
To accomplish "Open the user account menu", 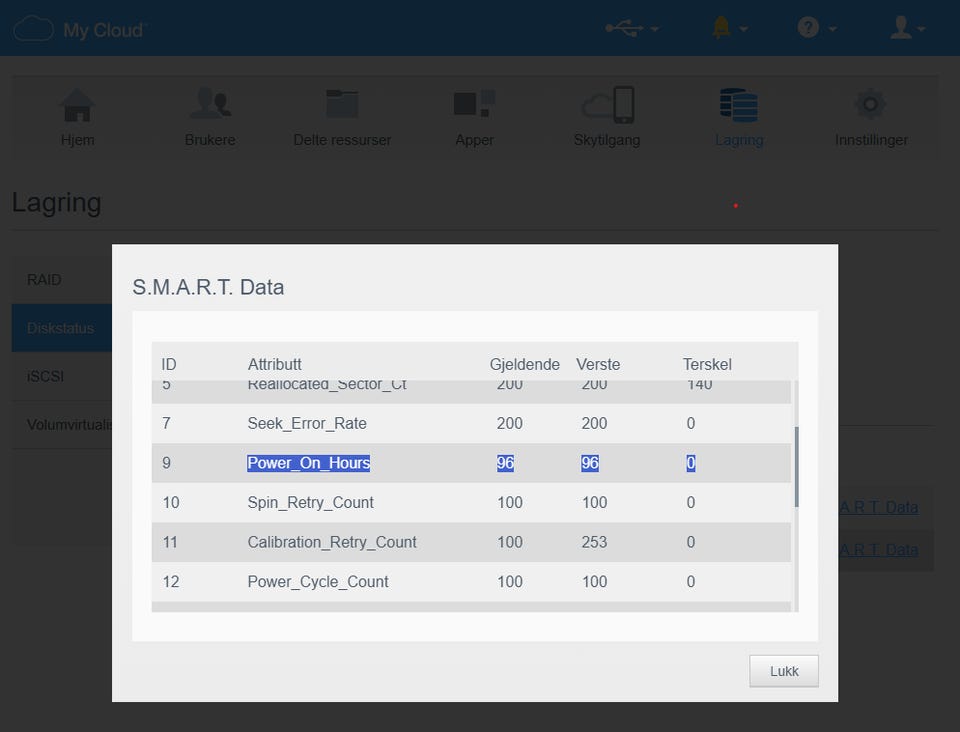I will [907, 28].
